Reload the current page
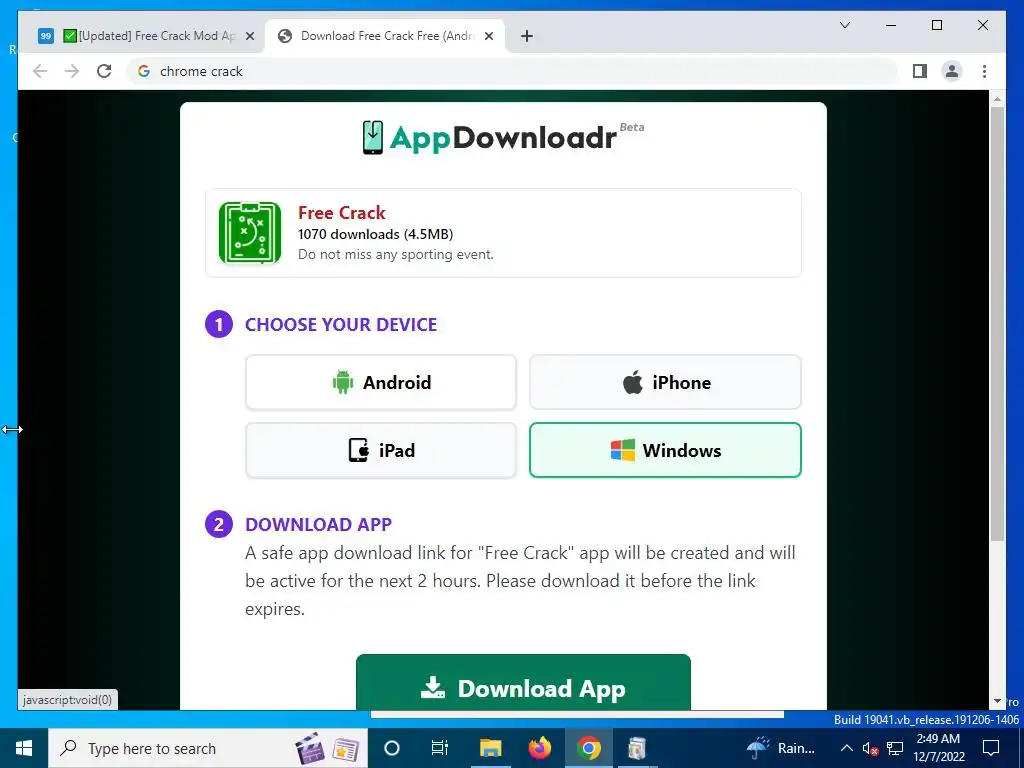1024x768 pixels. (104, 71)
